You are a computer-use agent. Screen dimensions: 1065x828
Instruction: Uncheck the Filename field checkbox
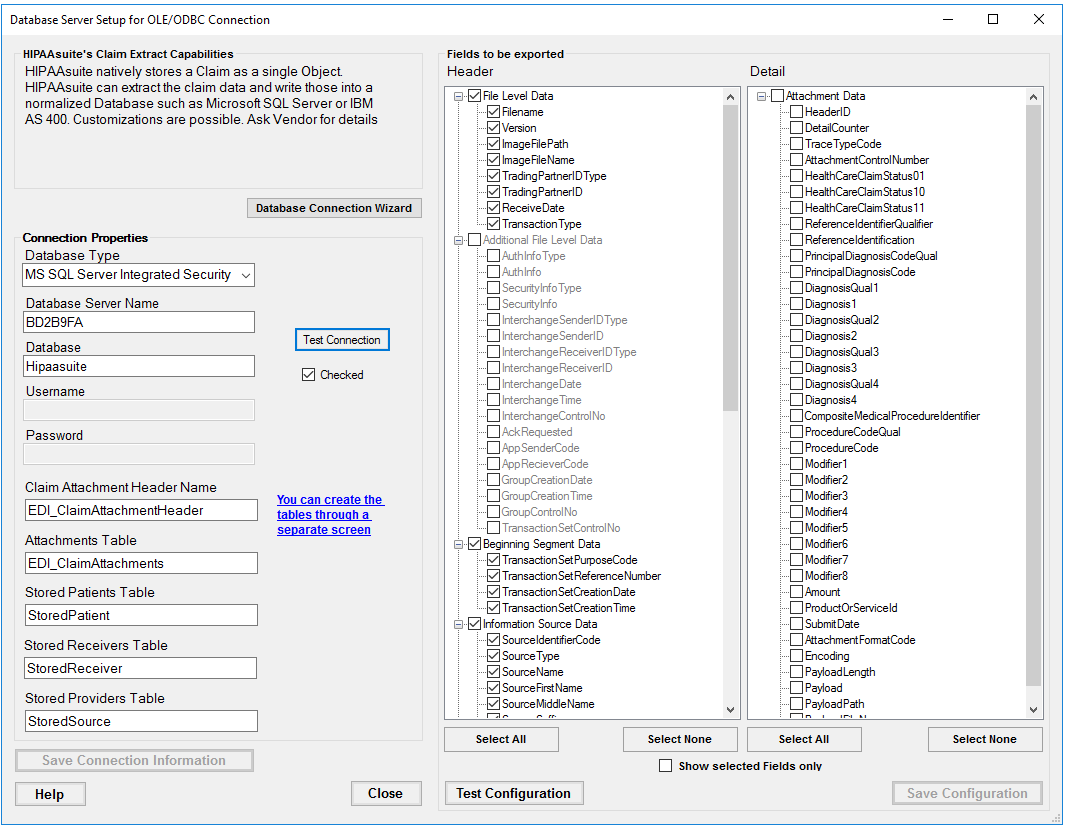493,112
